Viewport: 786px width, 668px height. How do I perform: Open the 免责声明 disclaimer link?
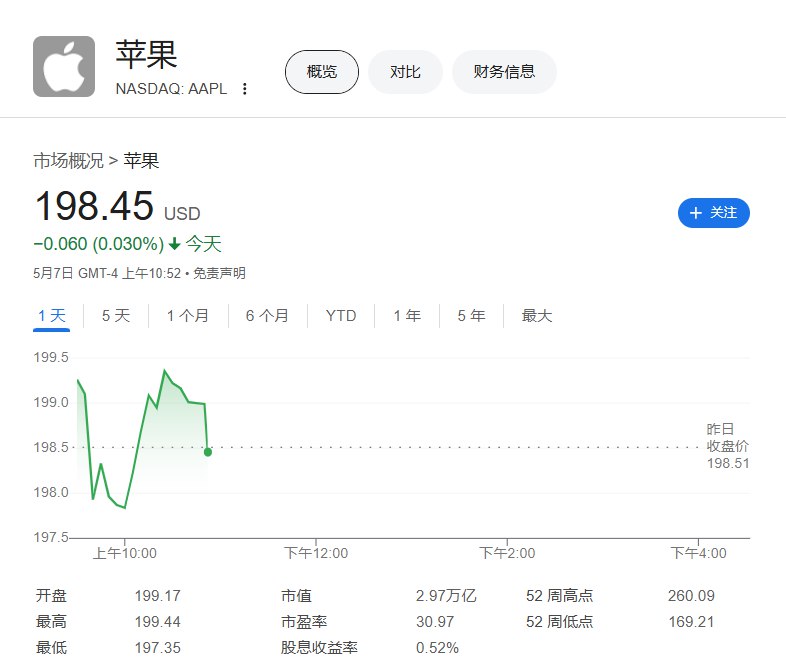[220, 273]
